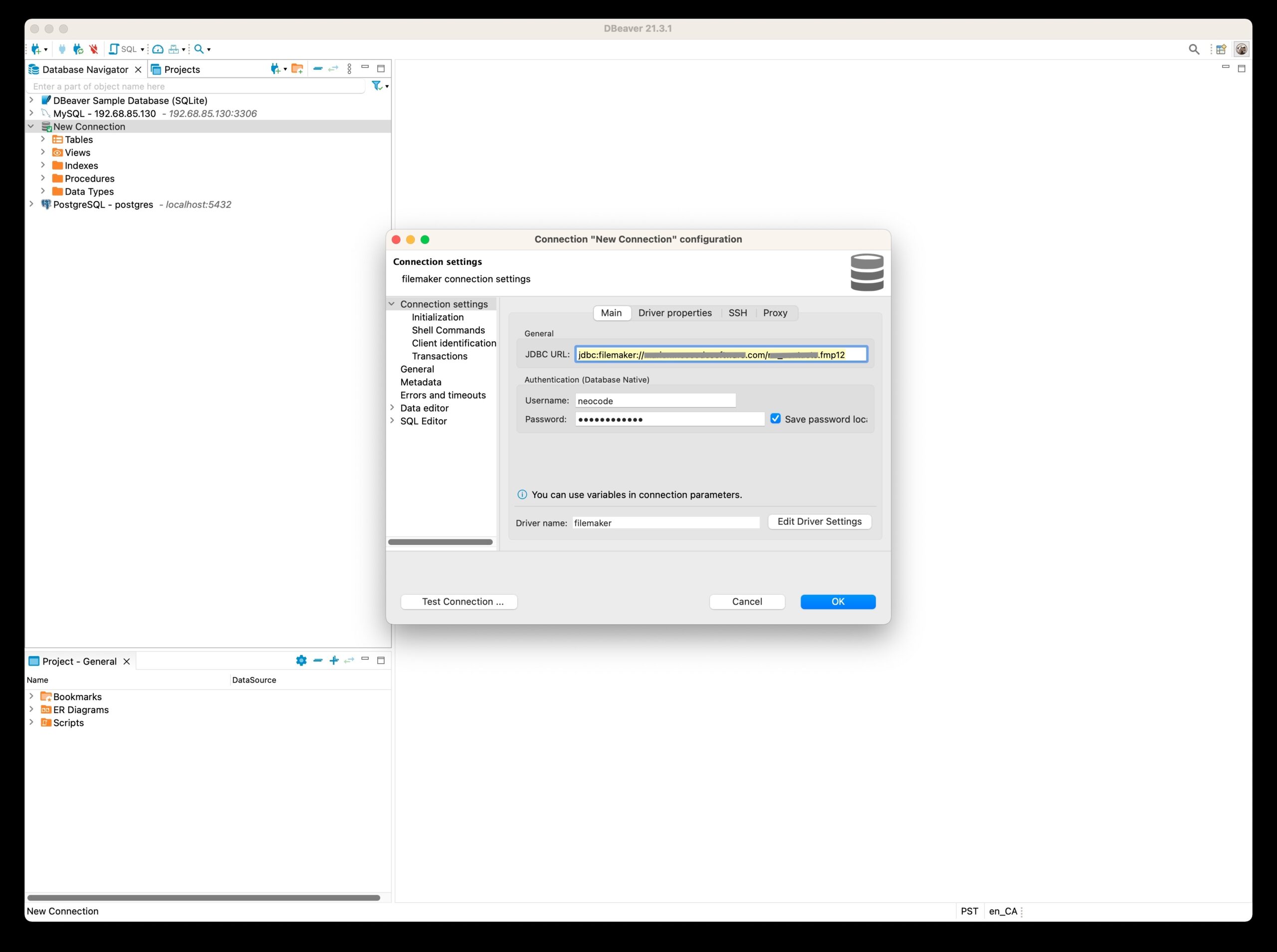This screenshot has height=952, width=1277.
Task: Open the perspective switcher icon at top right
Action: (x=1221, y=49)
